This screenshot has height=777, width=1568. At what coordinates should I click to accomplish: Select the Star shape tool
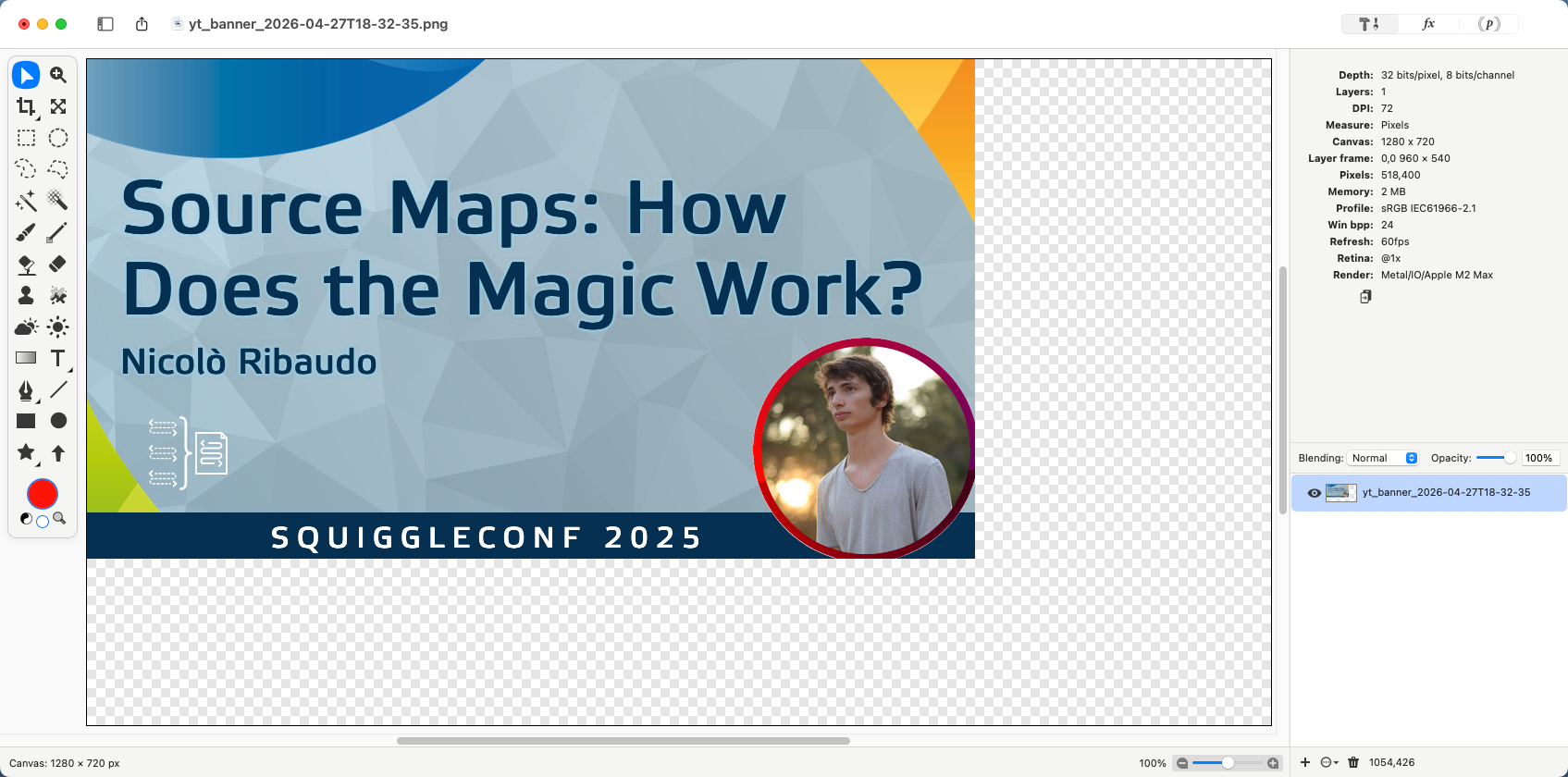[x=26, y=452]
